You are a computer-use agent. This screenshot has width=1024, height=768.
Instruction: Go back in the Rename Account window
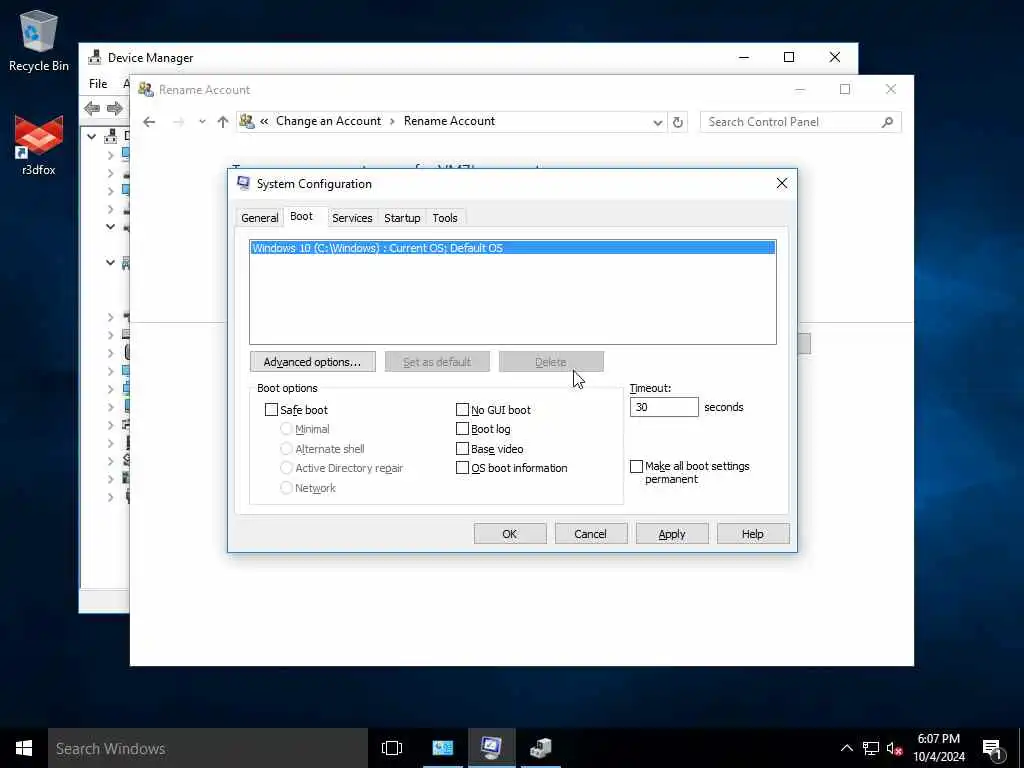pos(149,122)
